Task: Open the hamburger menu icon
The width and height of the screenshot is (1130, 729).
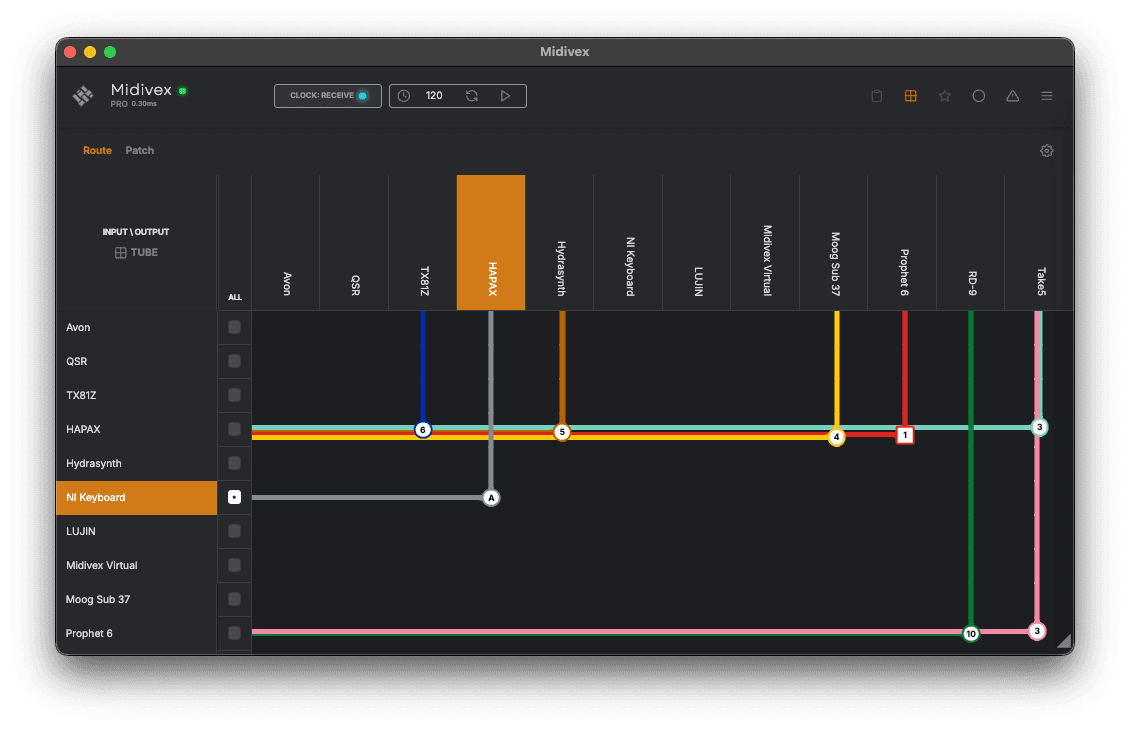Action: point(1046,95)
